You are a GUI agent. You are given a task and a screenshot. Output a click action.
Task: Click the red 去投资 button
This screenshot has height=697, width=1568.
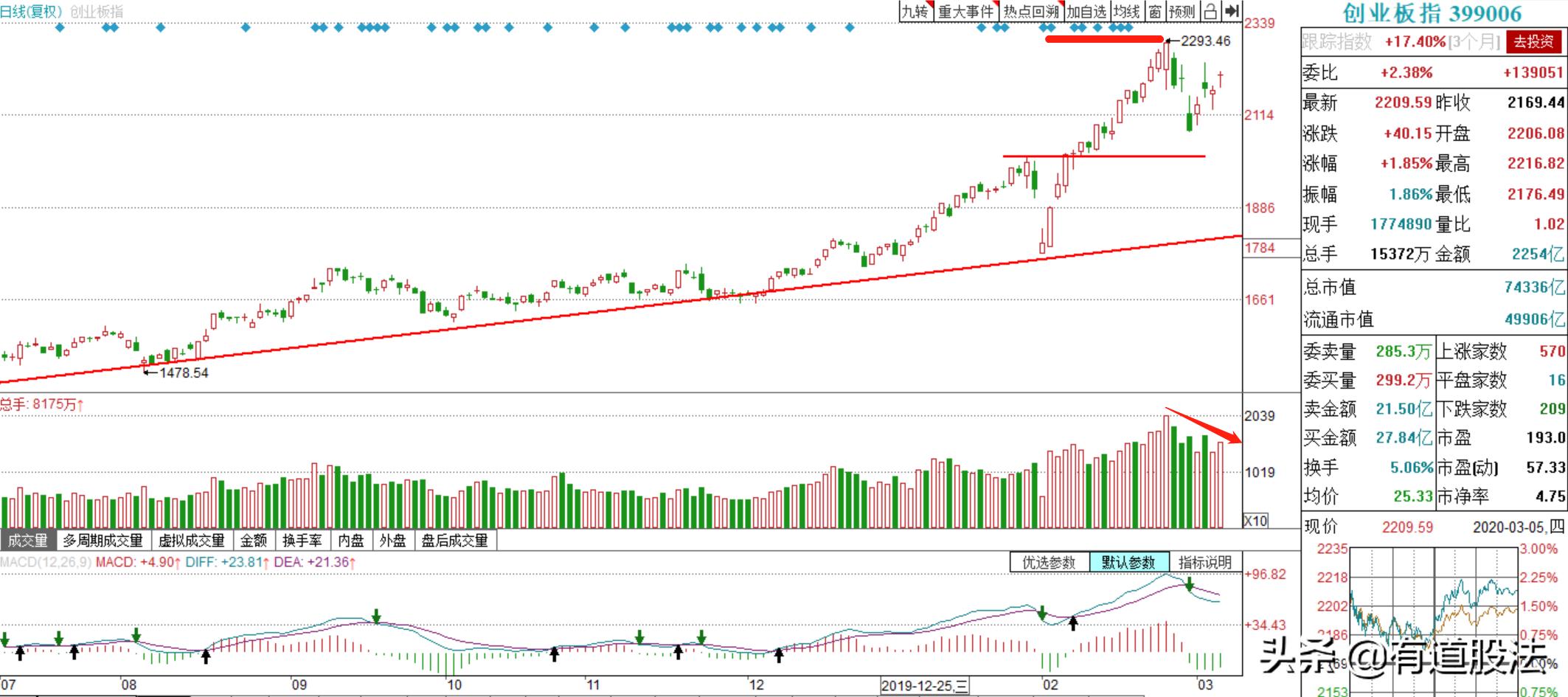pos(1534,42)
